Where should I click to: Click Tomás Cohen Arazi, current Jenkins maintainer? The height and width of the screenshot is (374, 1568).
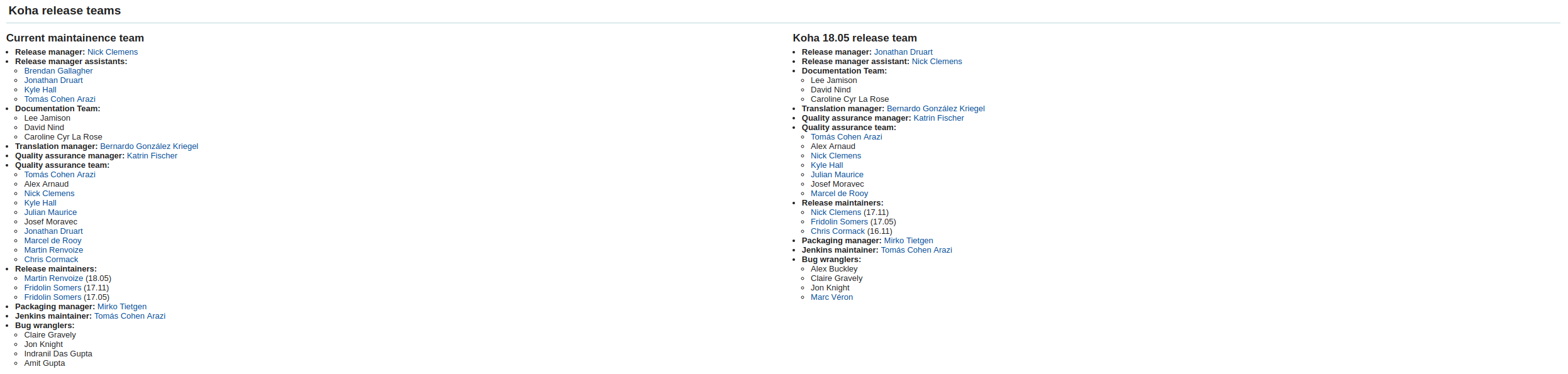[x=130, y=316]
